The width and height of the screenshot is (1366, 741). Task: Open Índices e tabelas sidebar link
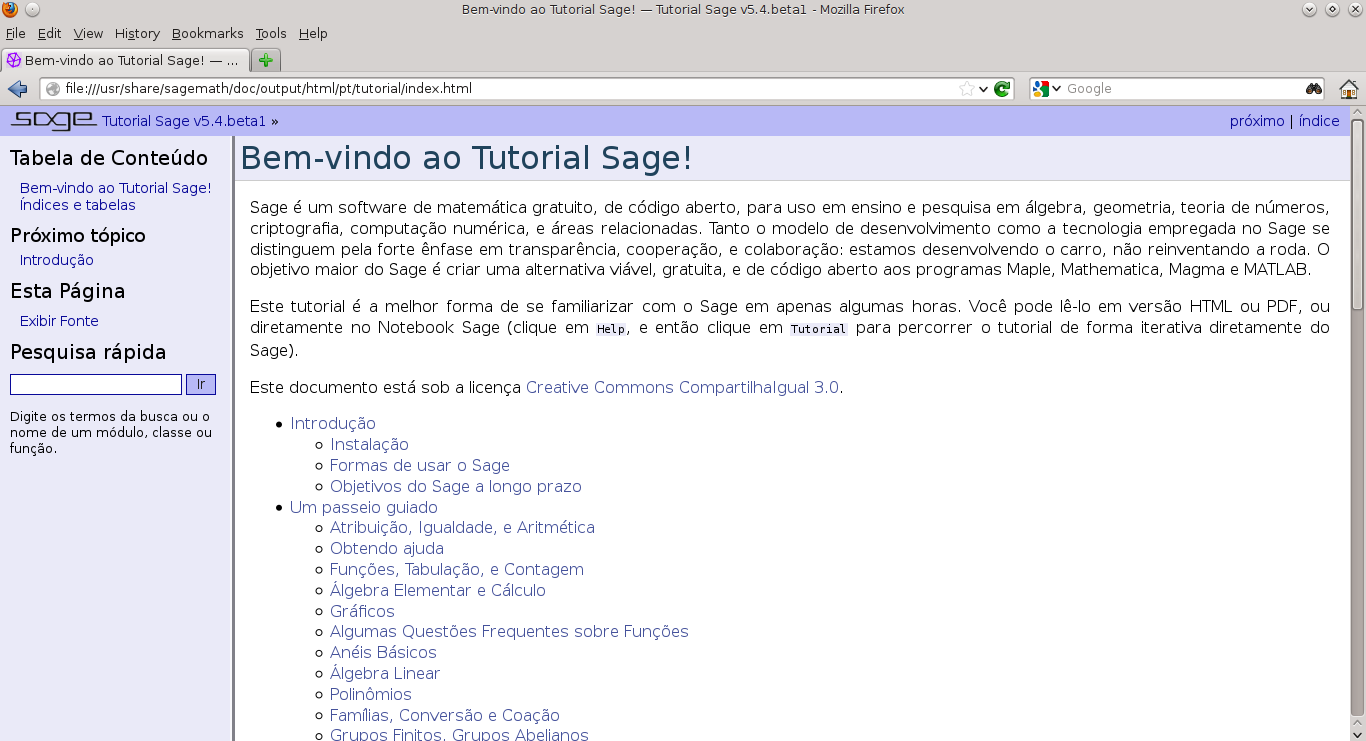78,205
